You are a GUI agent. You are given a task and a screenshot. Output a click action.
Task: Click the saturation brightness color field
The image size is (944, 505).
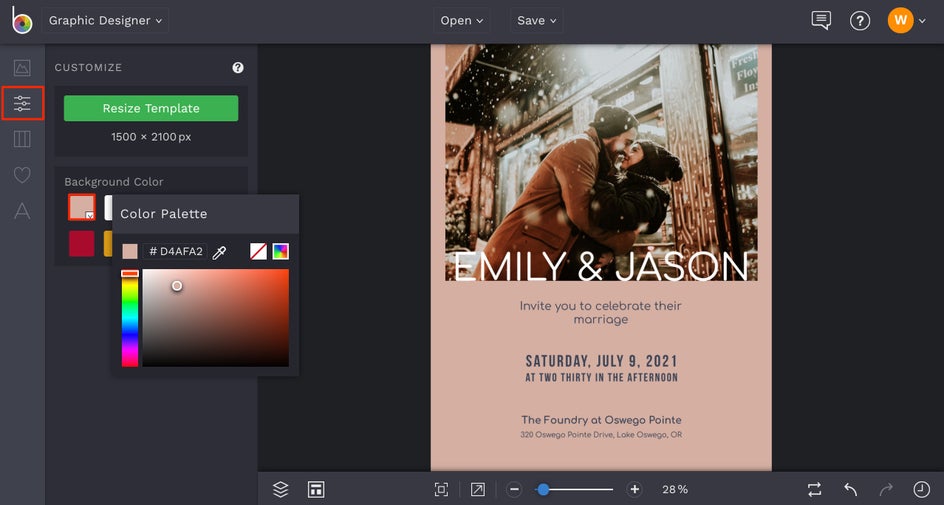(x=216, y=318)
